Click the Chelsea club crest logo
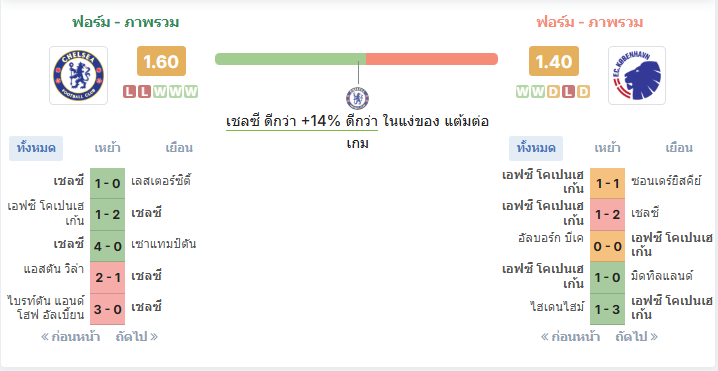 pos(78,76)
